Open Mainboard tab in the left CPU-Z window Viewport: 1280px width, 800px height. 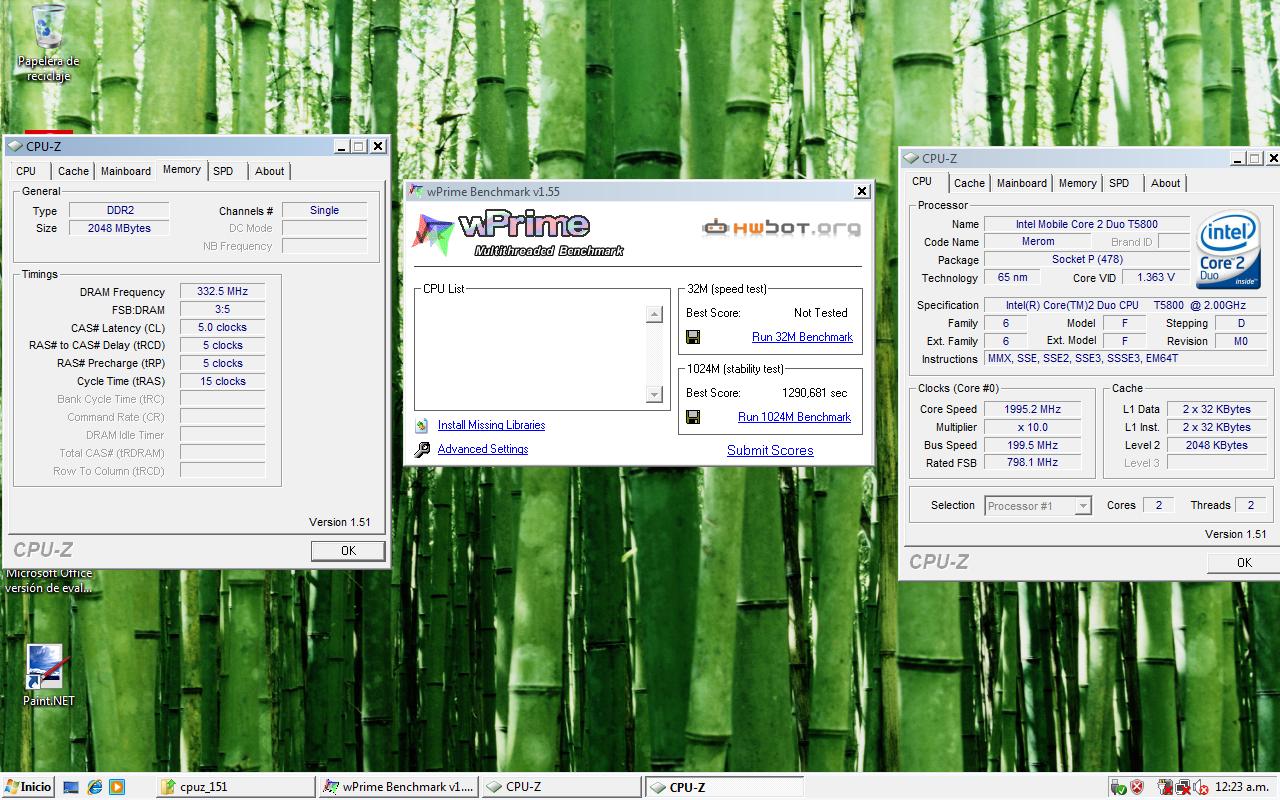(126, 171)
